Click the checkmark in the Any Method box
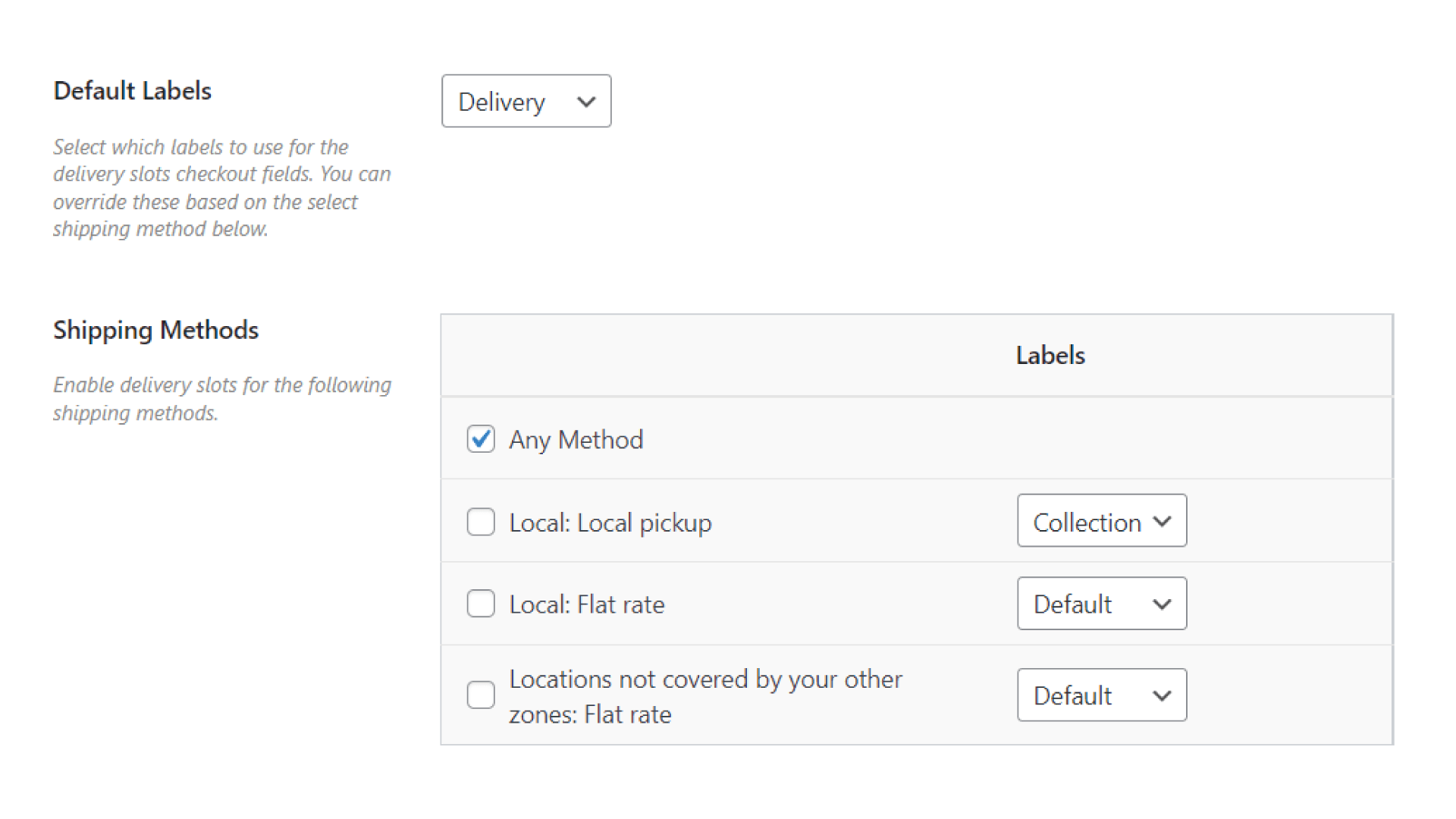Screen dimensions: 1456x819 click(x=480, y=439)
